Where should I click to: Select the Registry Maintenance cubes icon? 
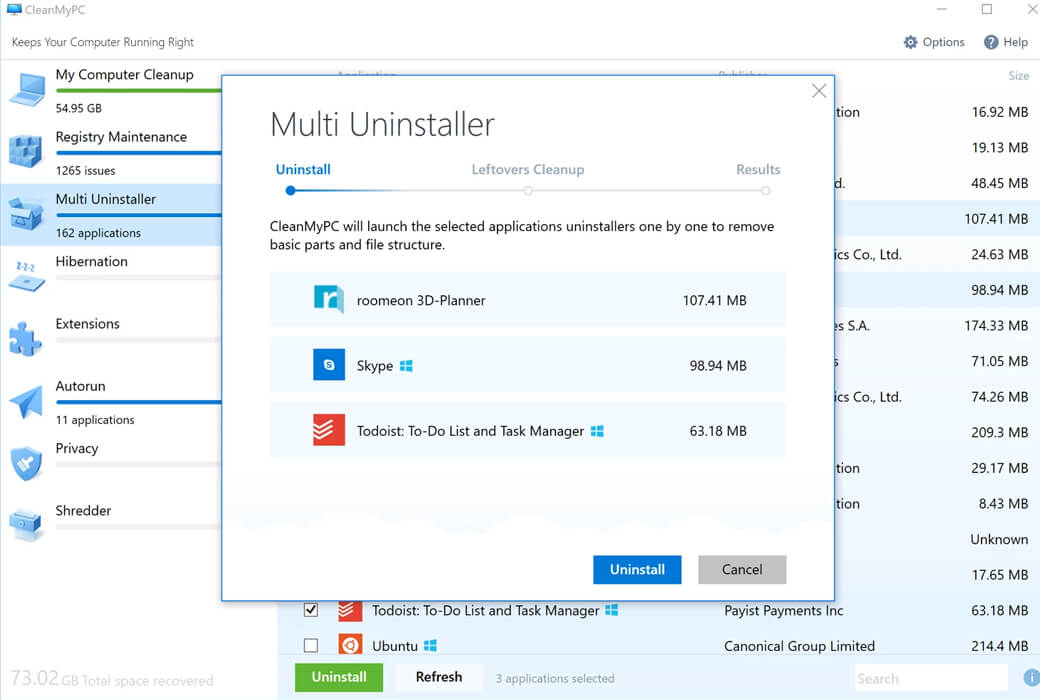(26, 151)
